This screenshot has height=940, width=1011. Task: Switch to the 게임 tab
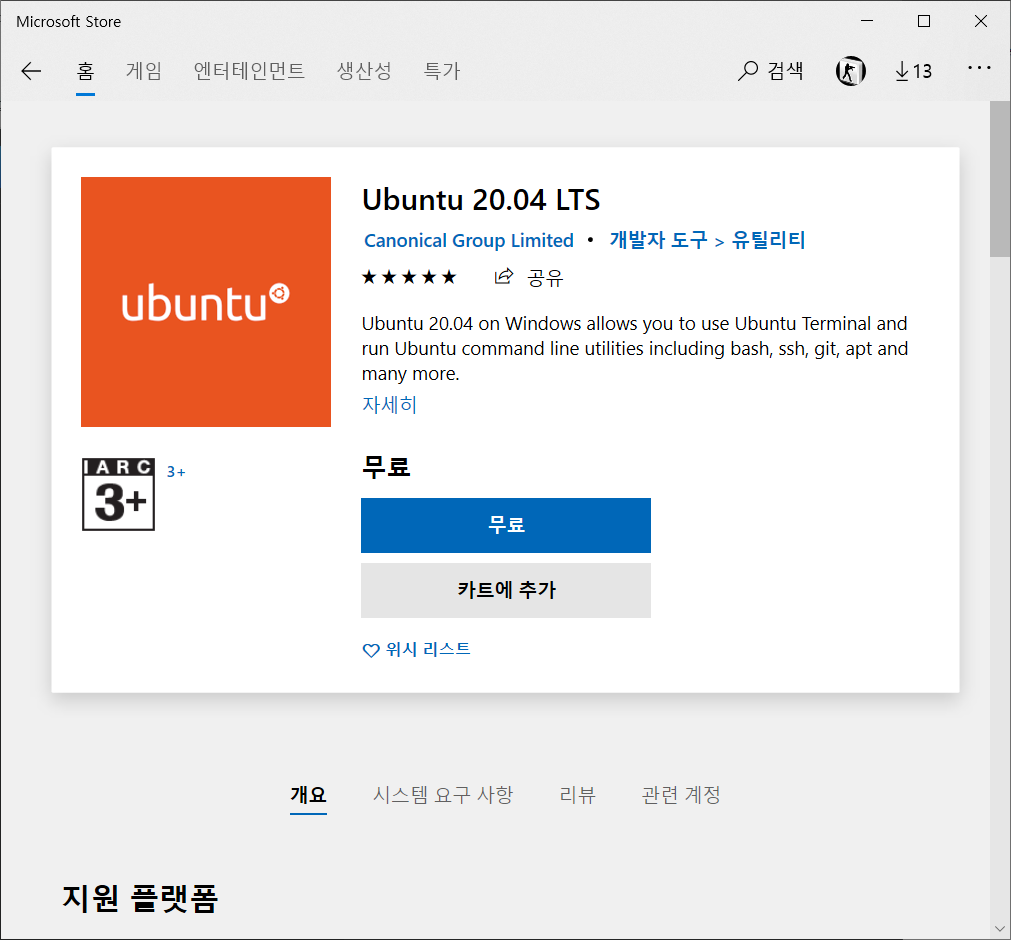click(x=144, y=71)
